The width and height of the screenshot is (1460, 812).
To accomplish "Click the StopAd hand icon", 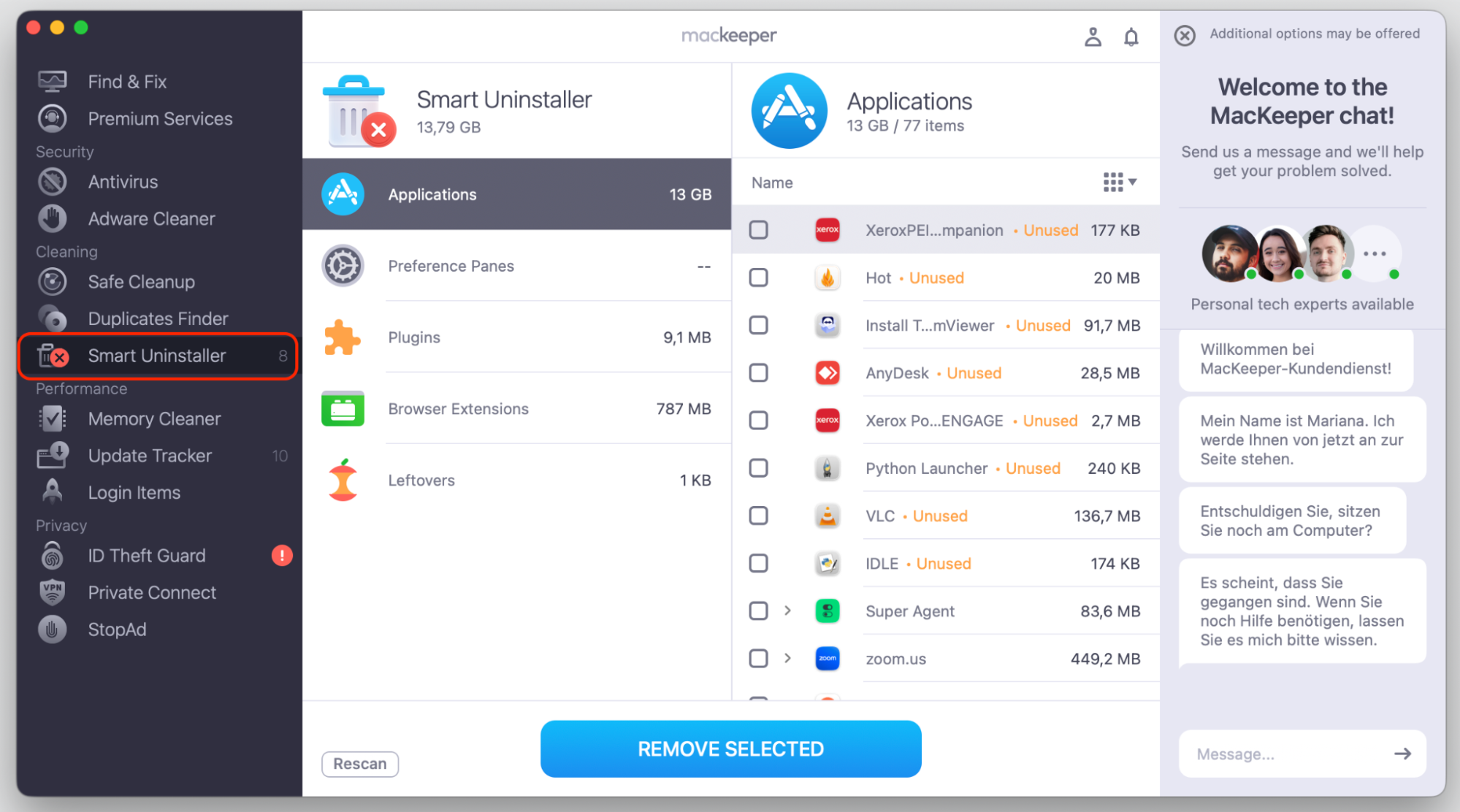I will [52, 629].
